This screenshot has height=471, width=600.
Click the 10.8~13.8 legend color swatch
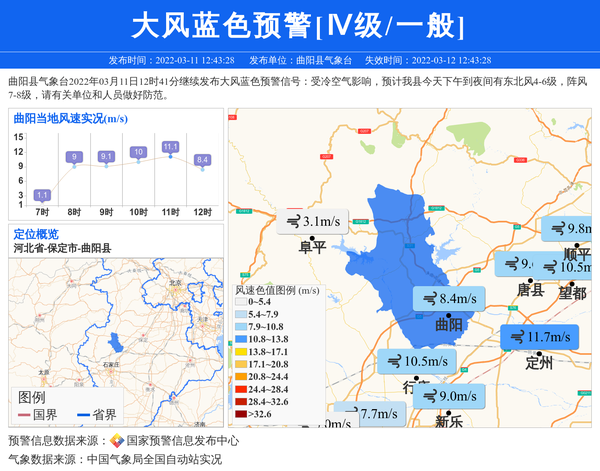pyautogui.click(x=240, y=339)
